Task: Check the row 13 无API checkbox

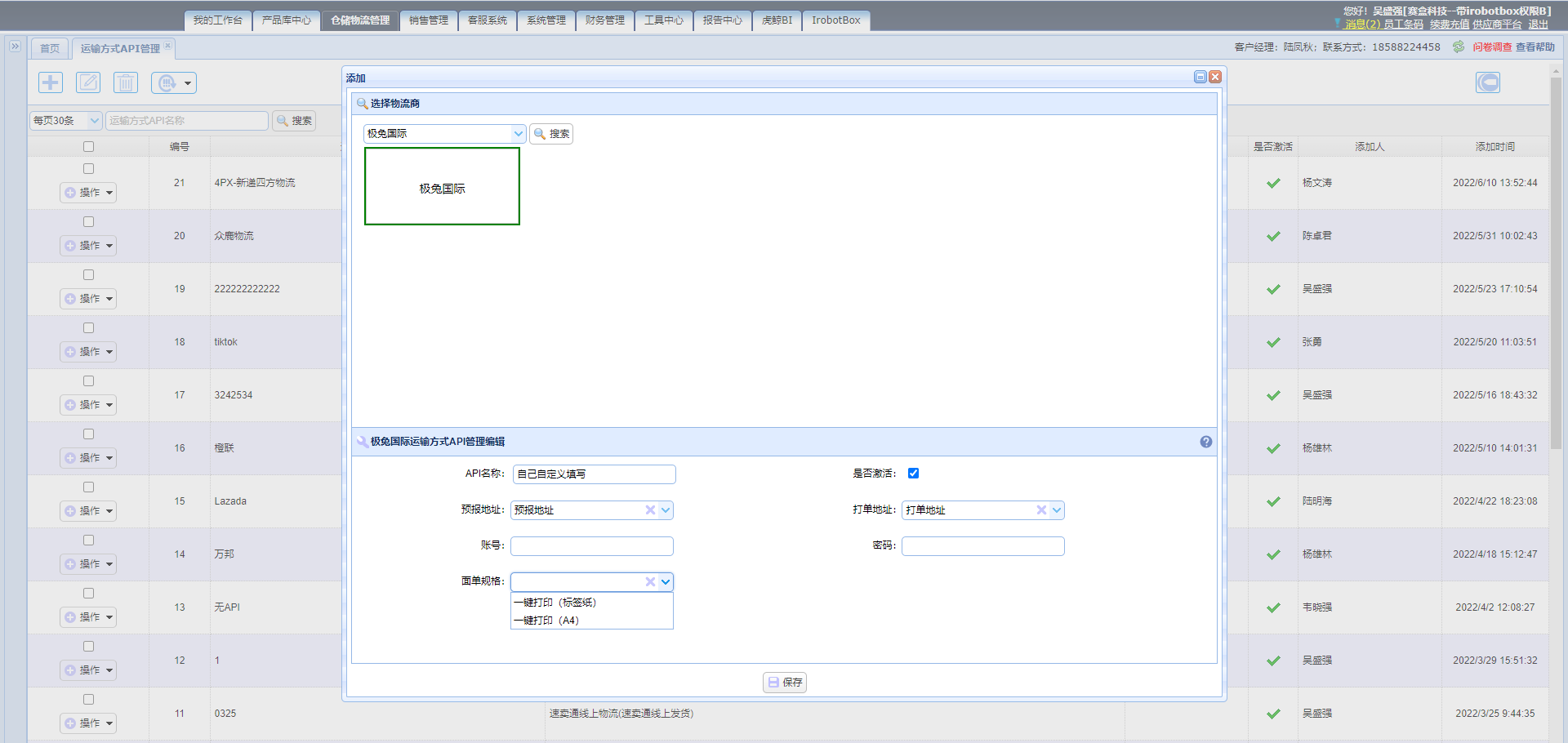Action: [x=88, y=594]
